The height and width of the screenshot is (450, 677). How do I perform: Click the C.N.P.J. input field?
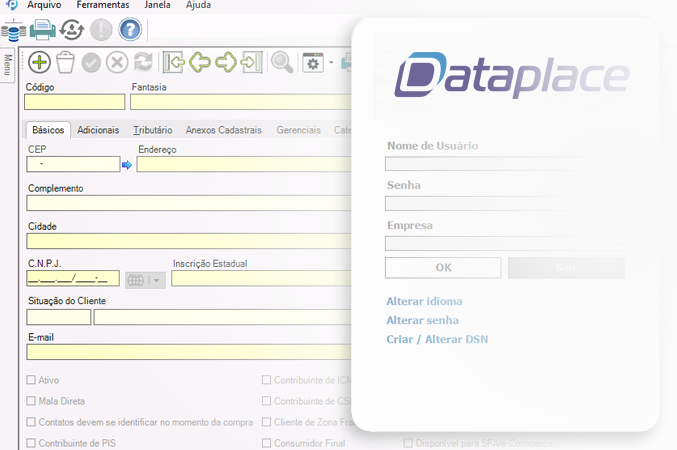(x=73, y=279)
